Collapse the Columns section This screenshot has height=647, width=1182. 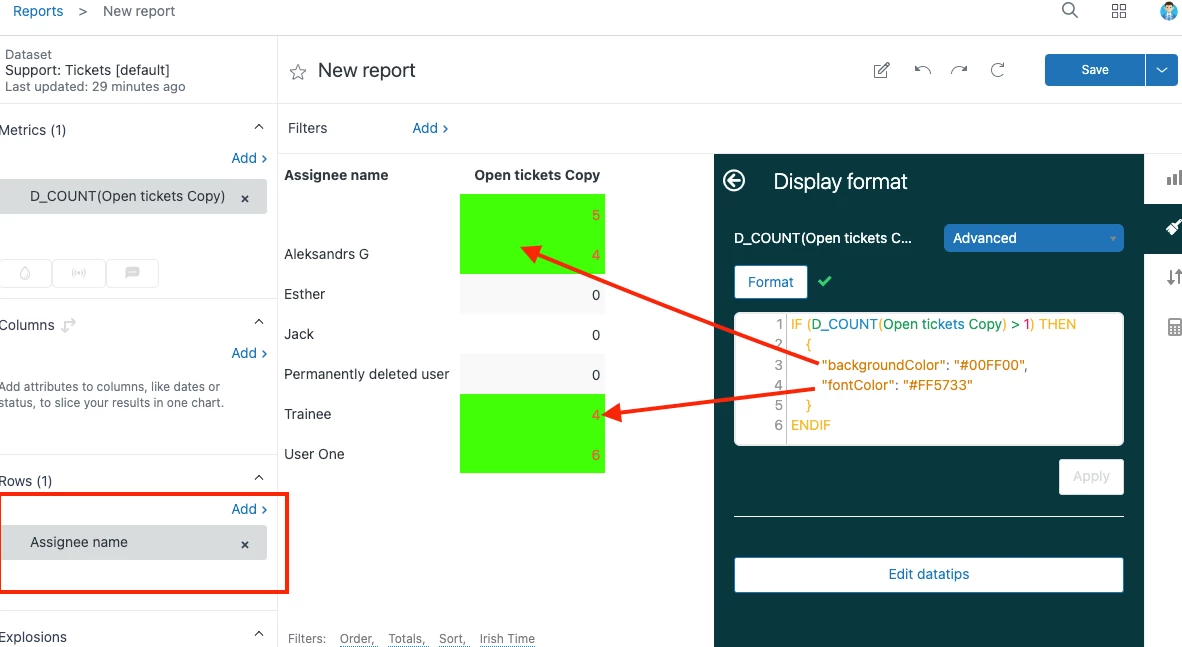click(x=259, y=322)
